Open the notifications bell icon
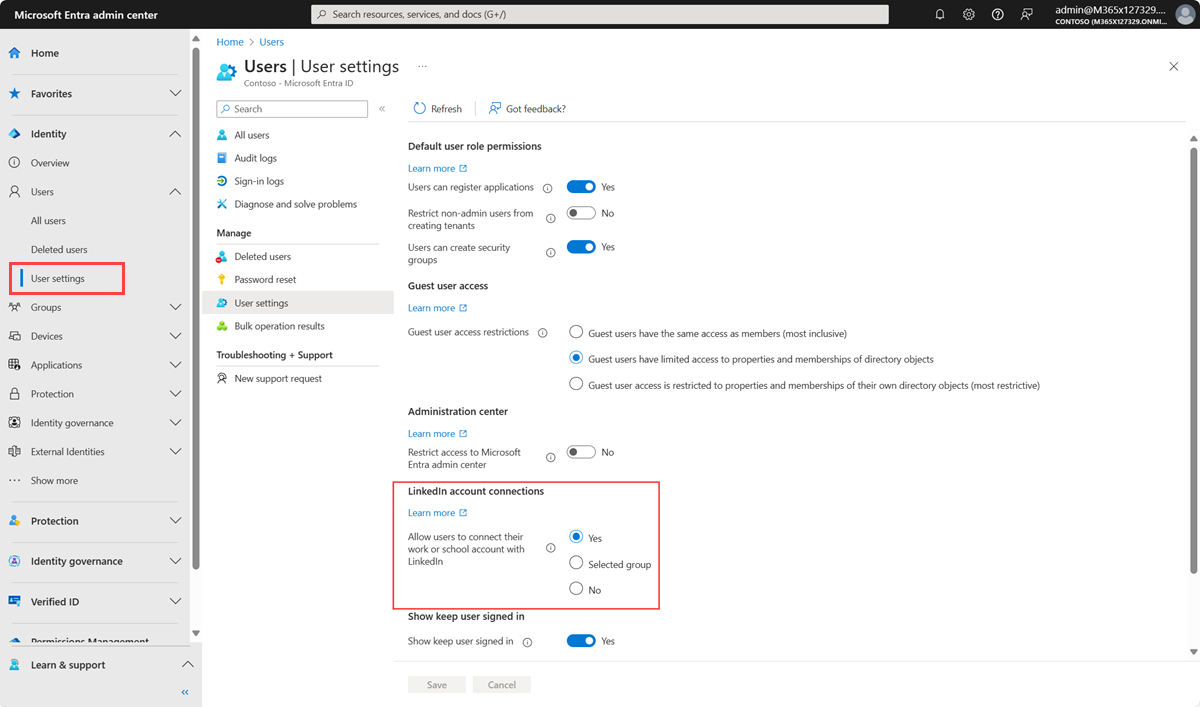 point(940,14)
